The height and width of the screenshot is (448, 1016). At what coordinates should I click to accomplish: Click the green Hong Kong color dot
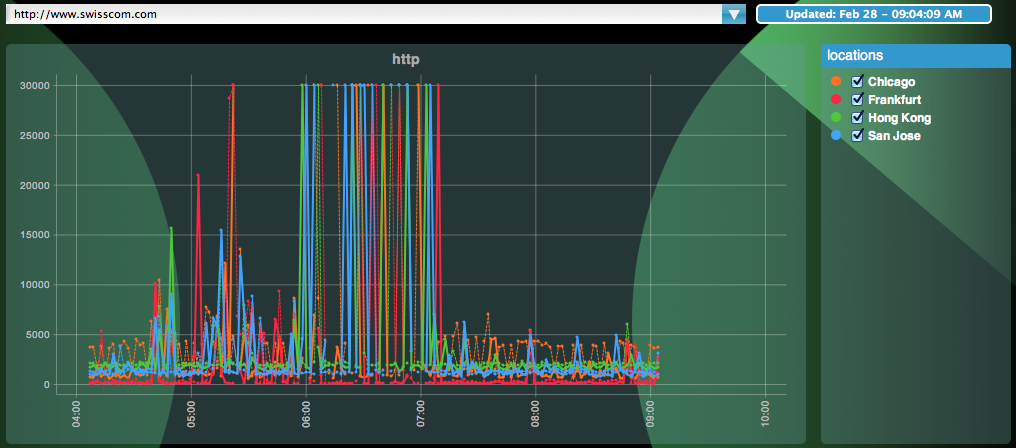pos(836,118)
